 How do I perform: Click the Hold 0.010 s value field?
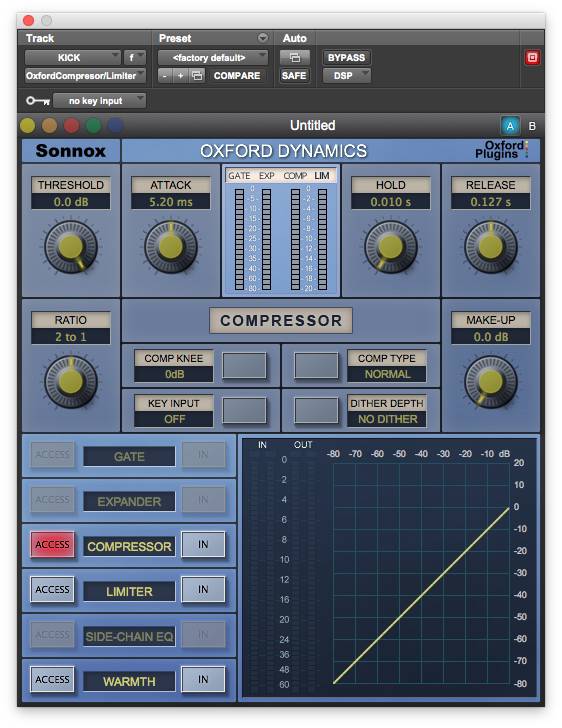[391, 202]
